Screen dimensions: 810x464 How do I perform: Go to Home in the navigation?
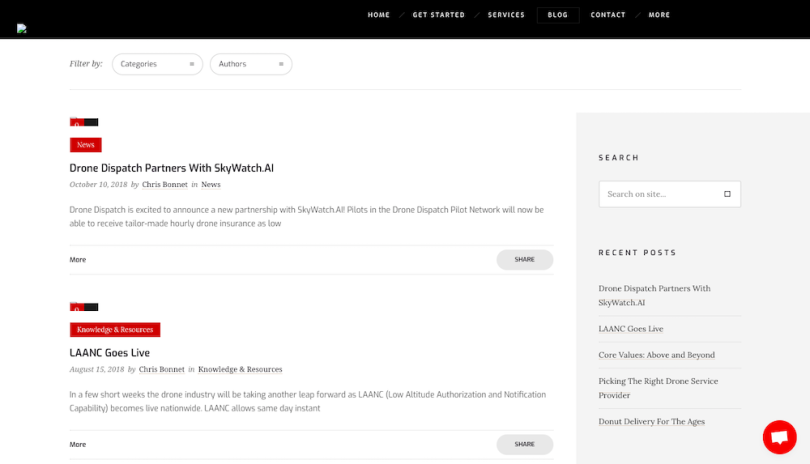[x=379, y=15]
